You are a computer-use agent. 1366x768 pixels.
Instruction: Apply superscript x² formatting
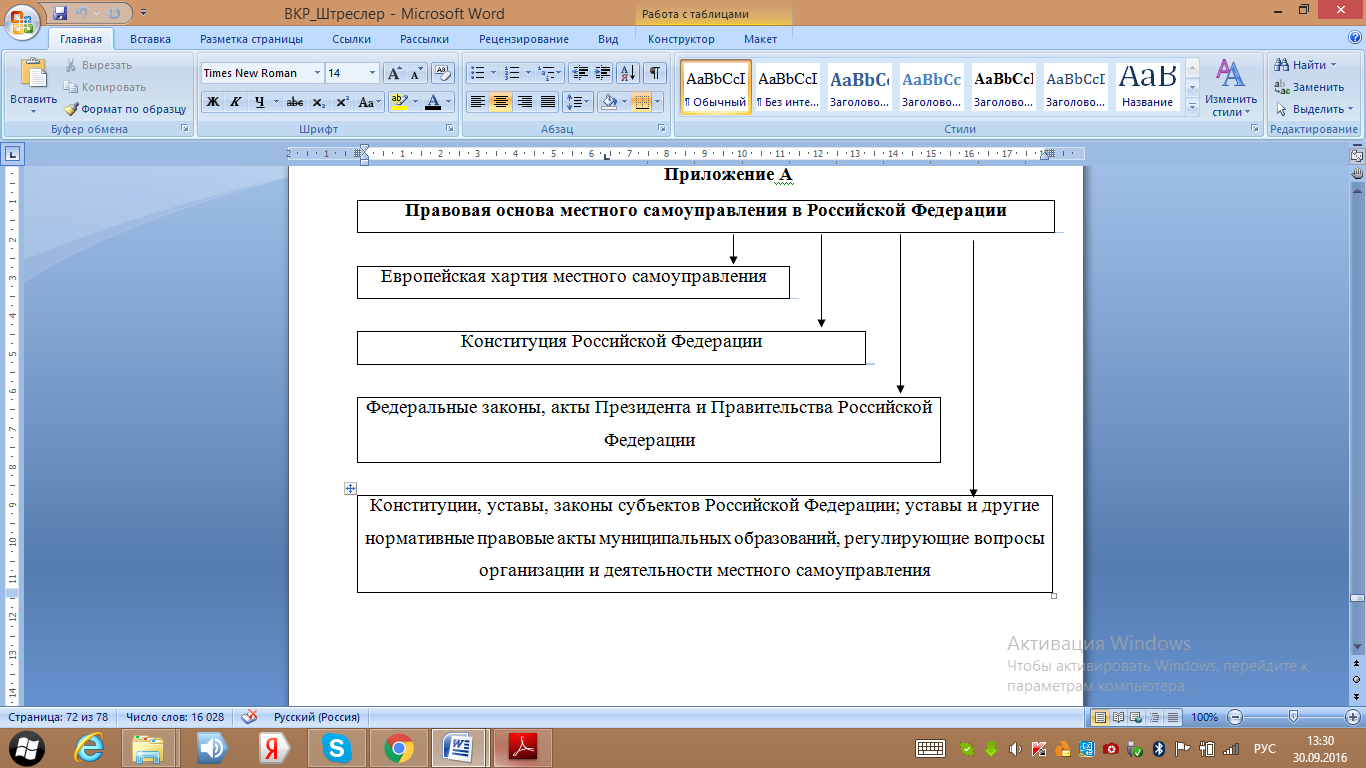342,102
